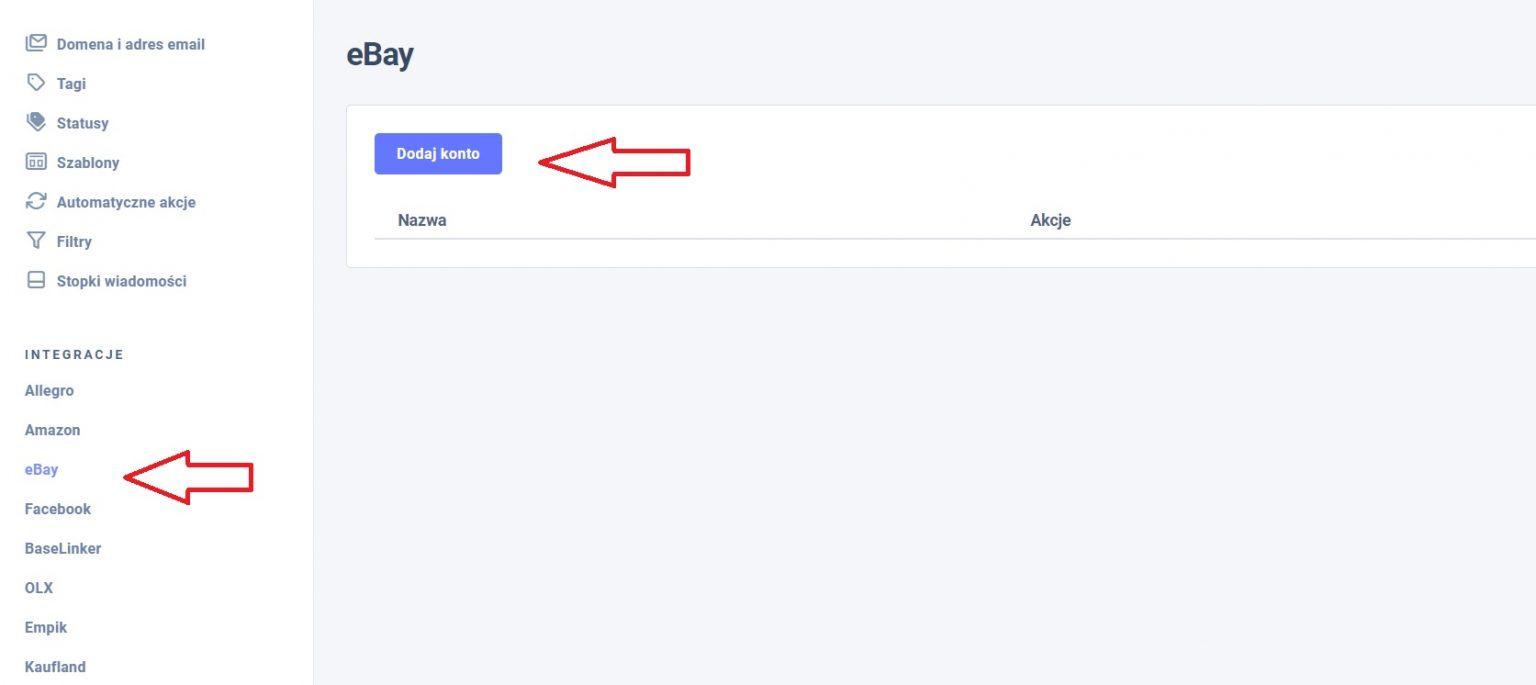The height and width of the screenshot is (685, 1536).
Task: Open the Amazon integration page
Action: pyautogui.click(x=52, y=430)
